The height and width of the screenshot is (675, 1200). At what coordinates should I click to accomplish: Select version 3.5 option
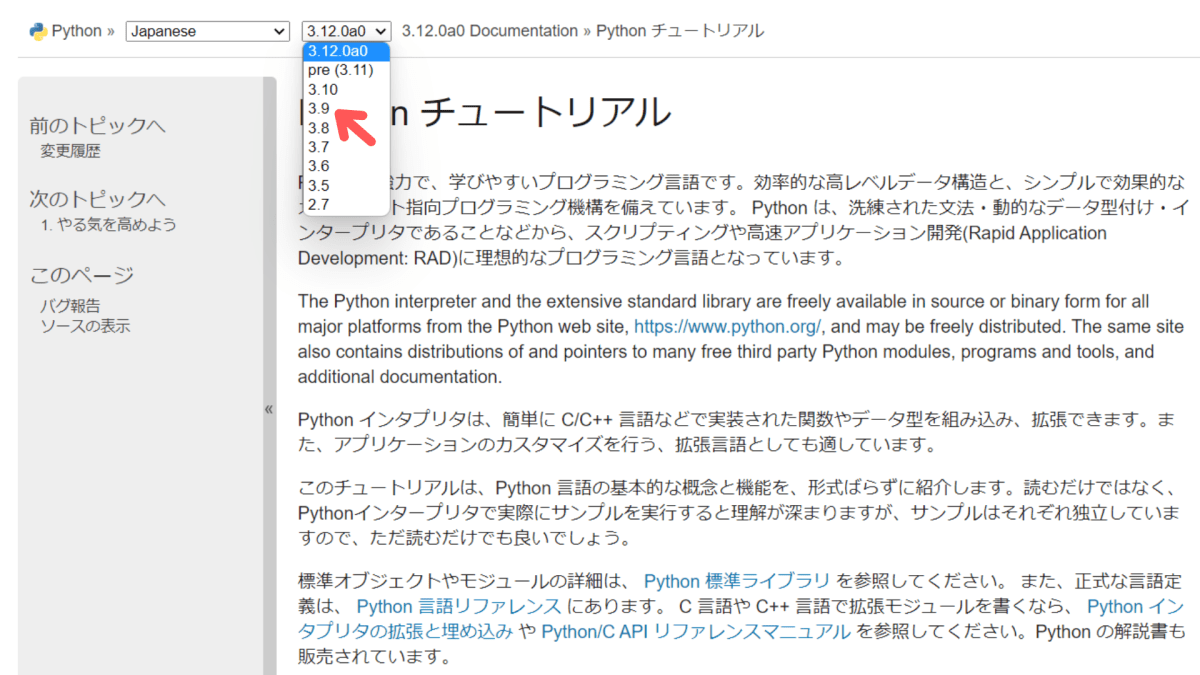346,185
